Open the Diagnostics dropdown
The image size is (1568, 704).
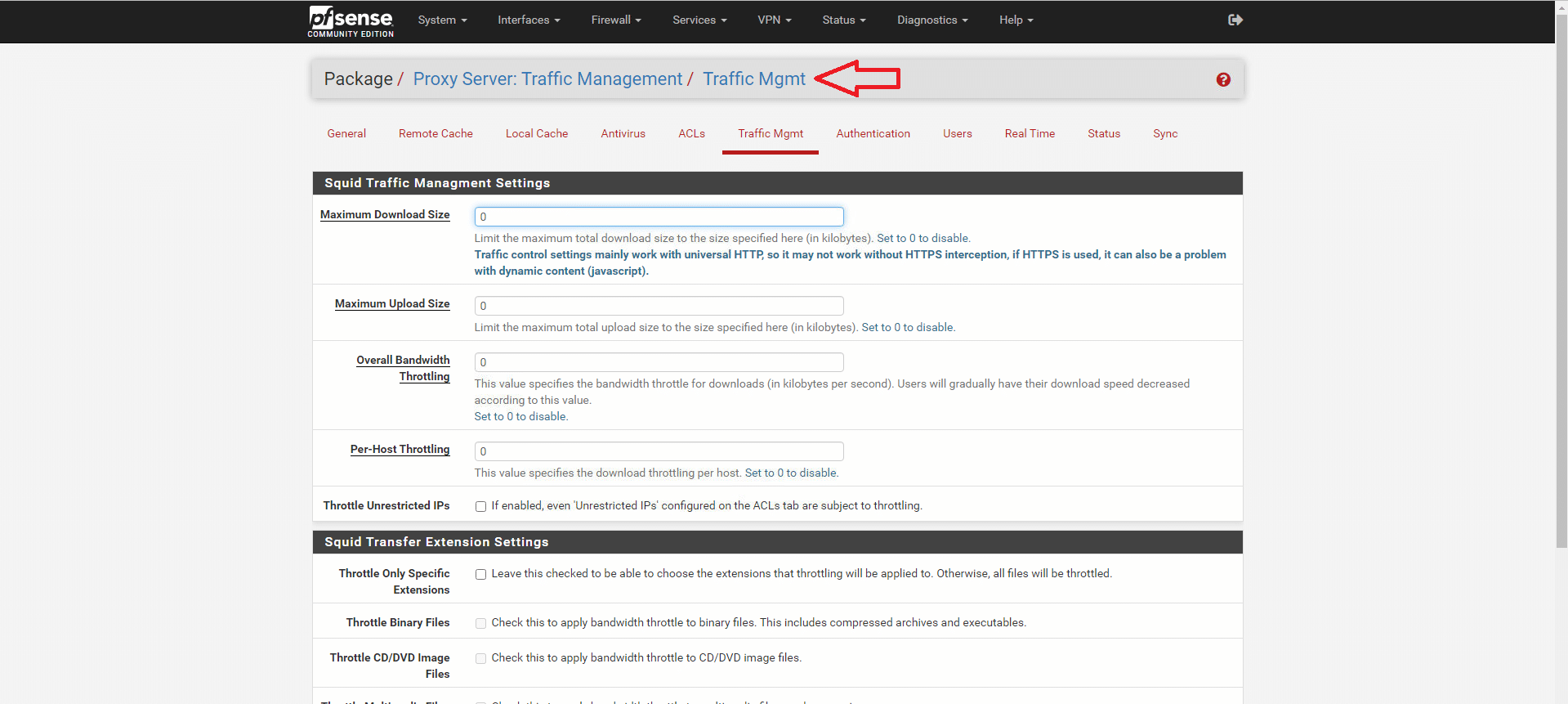pos(932,20)
